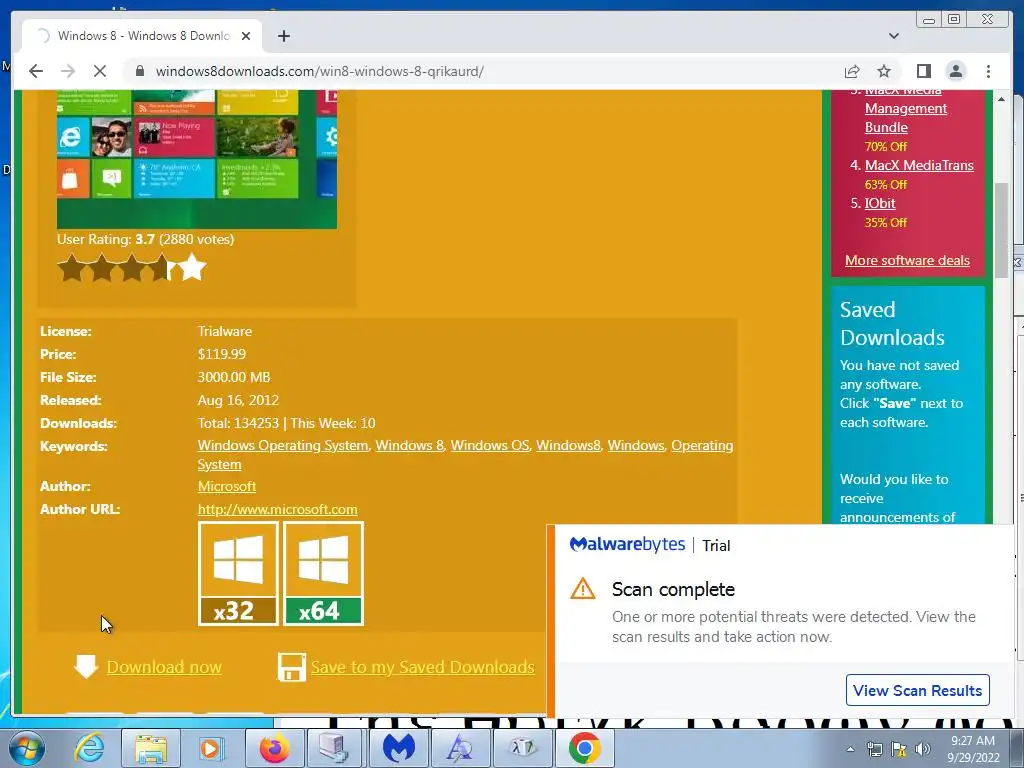The width and height of the screenshot is (1024, 768).
Task: Click '3000.00 MB' file size value
Action: [234, 377]
